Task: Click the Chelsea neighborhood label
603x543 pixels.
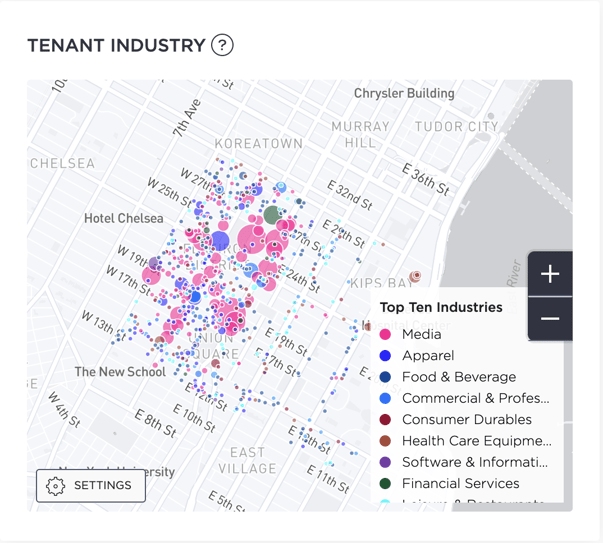Action: point(63,163)
